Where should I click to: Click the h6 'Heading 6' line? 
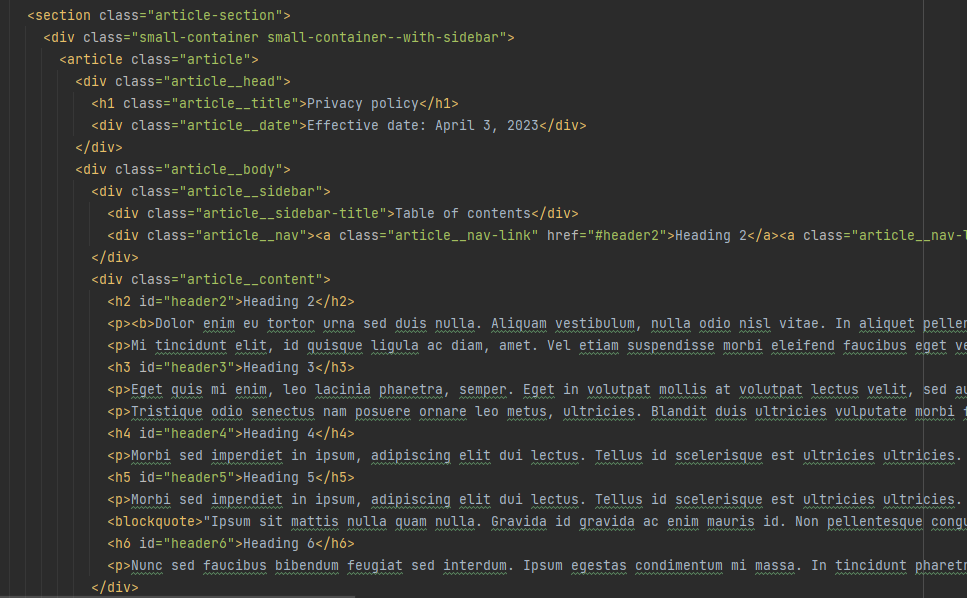(230, 544)
